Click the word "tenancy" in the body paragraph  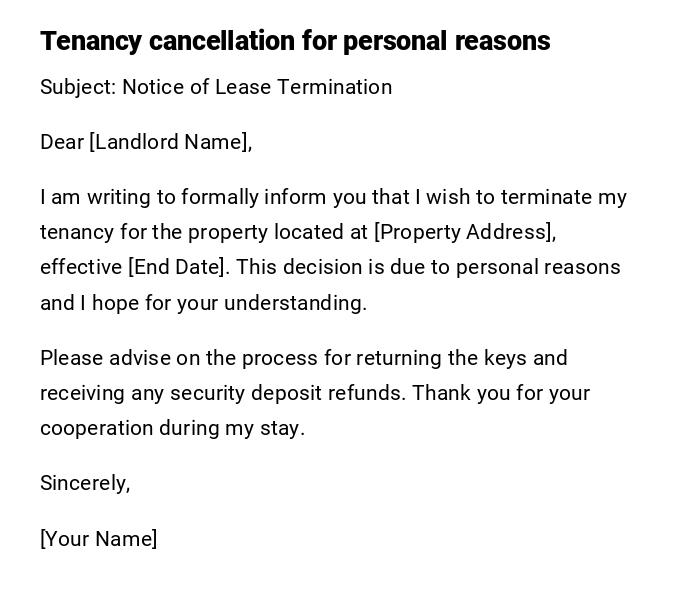coord(77,232)
